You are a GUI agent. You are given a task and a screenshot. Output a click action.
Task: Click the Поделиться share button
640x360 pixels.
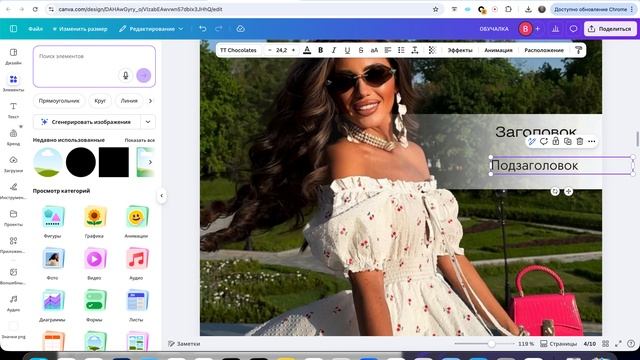(x=610, y=29)
